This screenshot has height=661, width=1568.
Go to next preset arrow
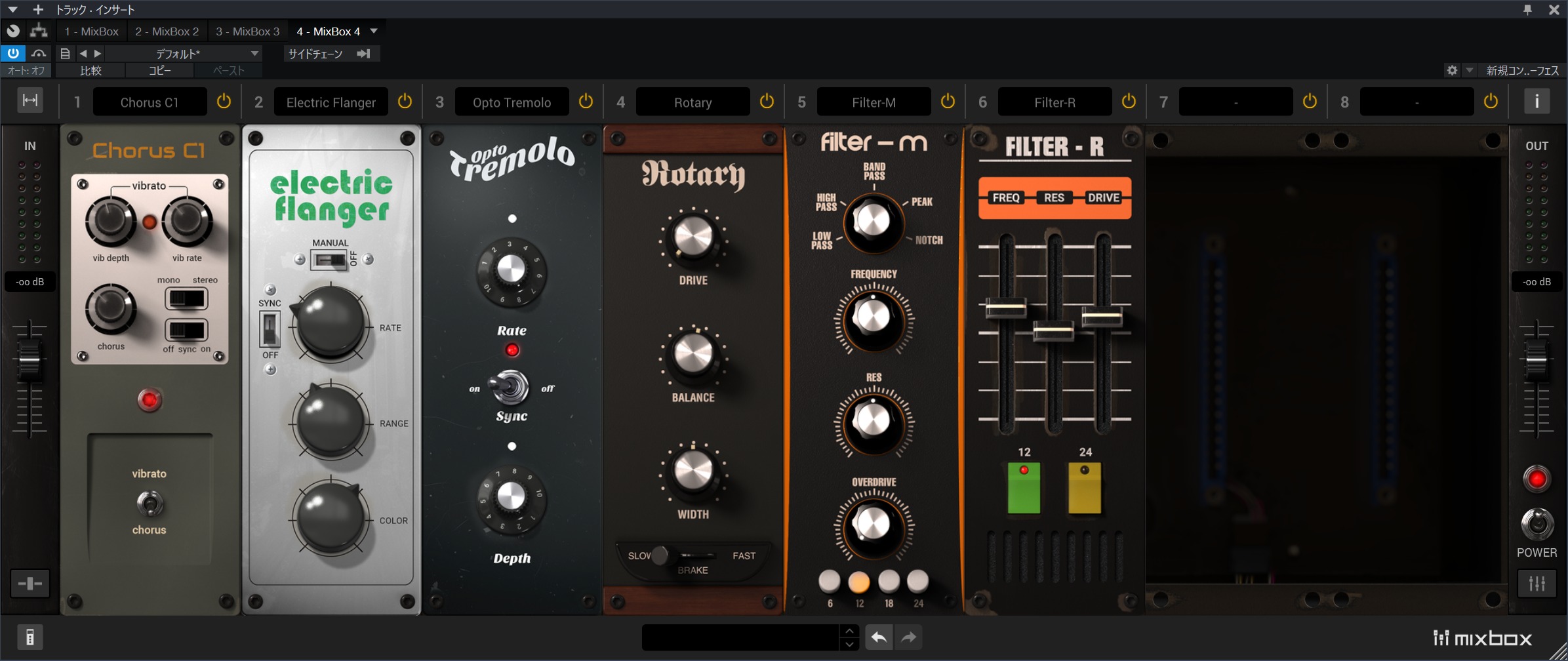(x=98, y=53)
